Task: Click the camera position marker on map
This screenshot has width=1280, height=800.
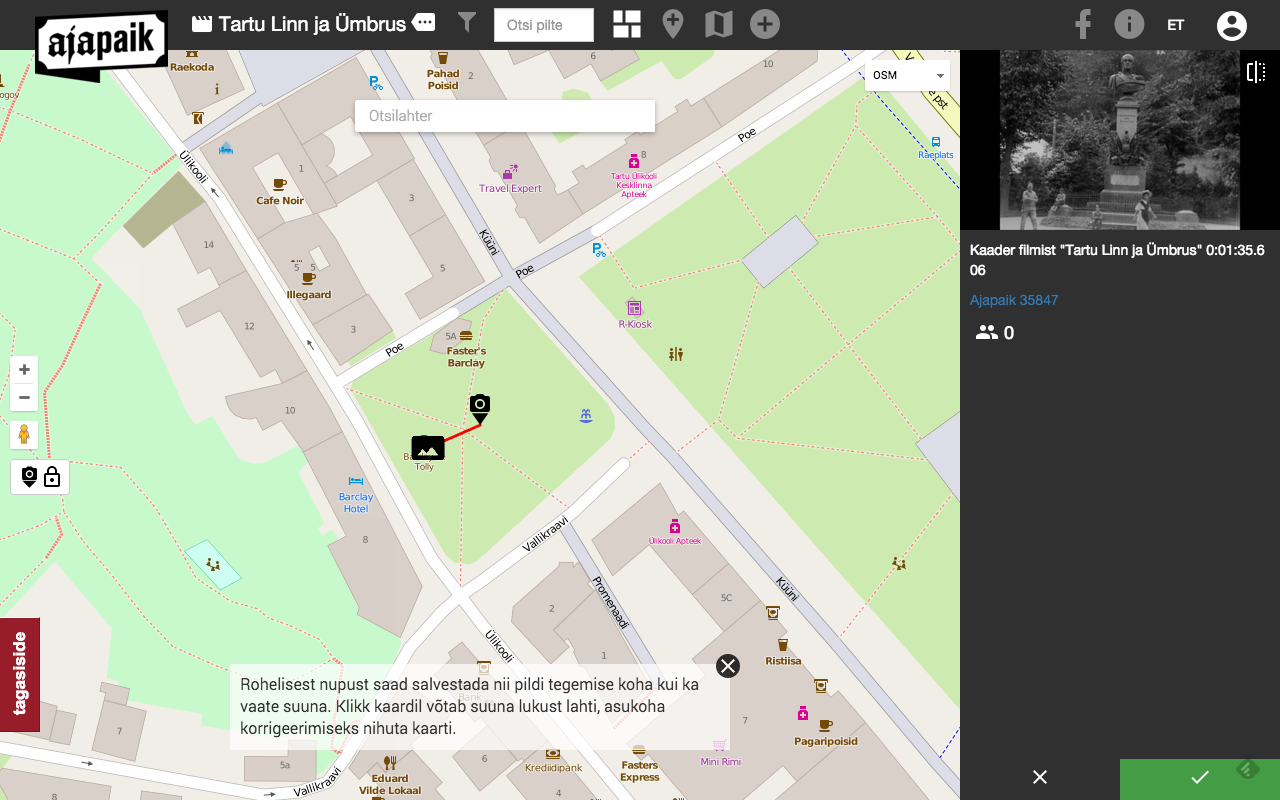Action: click(480, 408)
